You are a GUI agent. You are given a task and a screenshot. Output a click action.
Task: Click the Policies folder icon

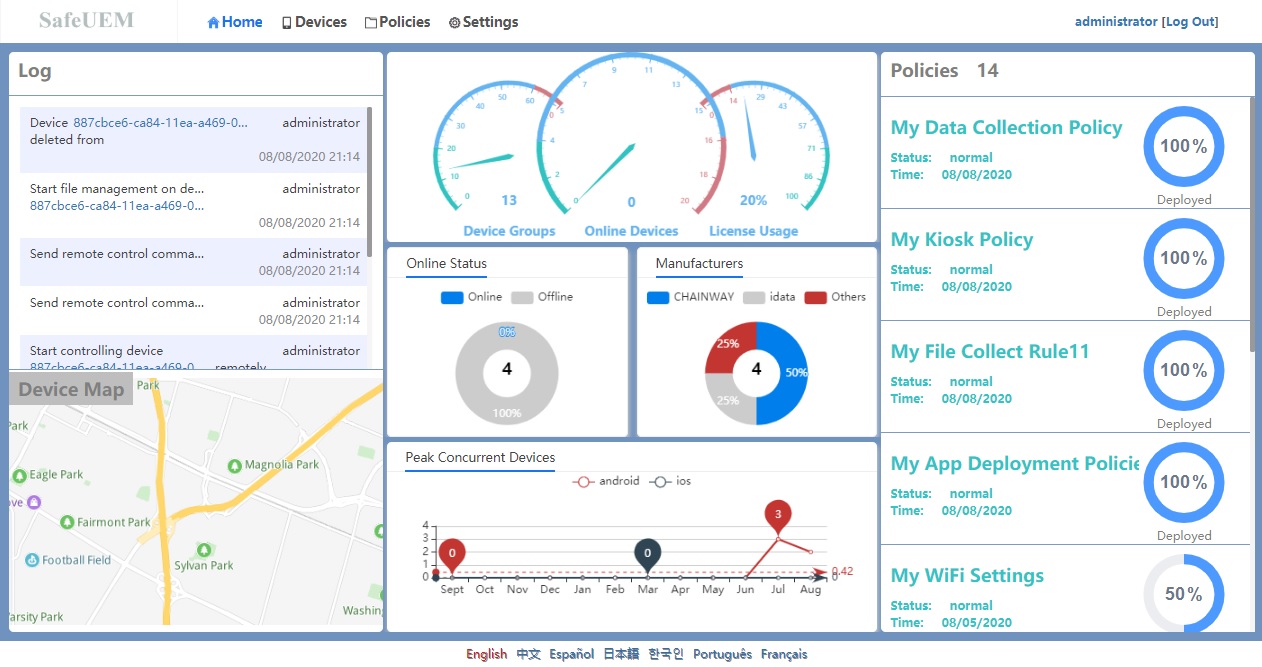click(371, 22)
